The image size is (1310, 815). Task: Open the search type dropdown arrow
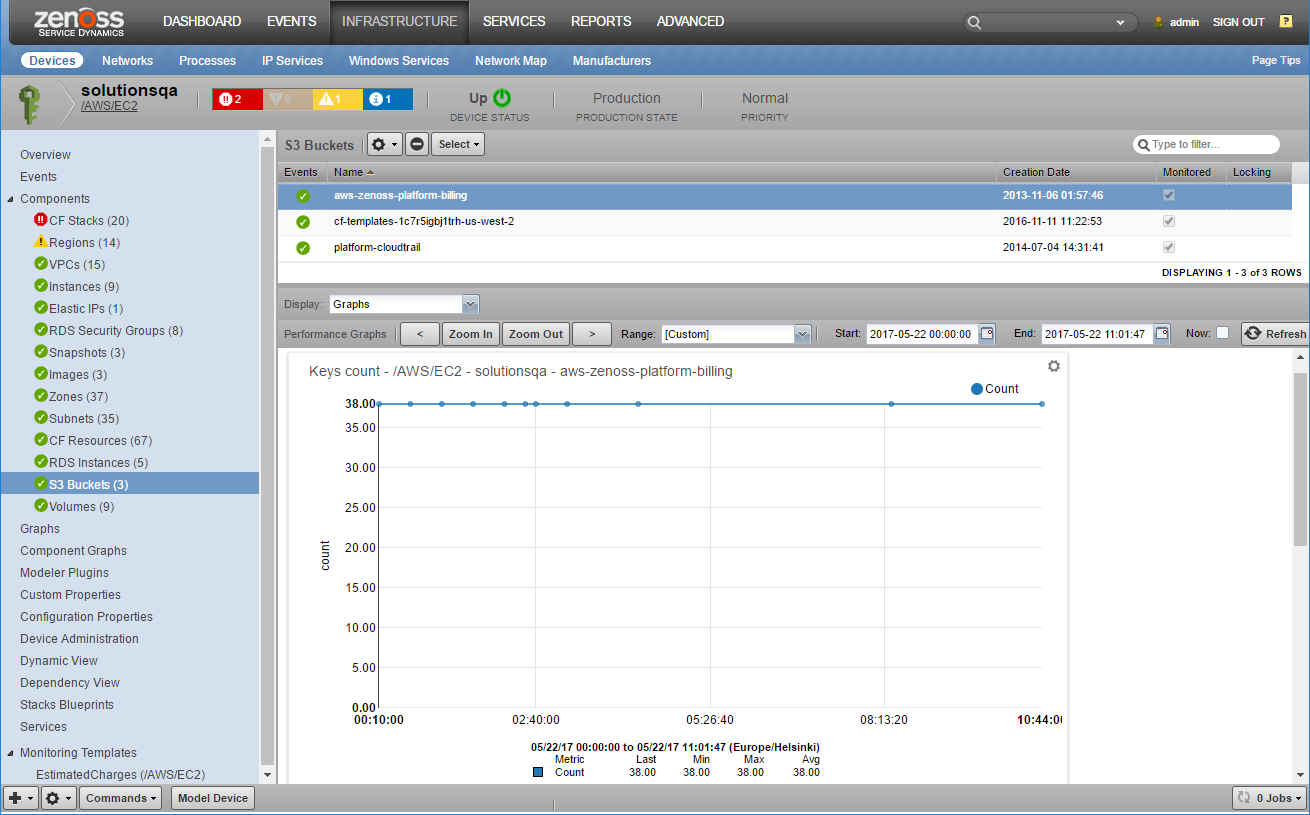pos(1119,22)
